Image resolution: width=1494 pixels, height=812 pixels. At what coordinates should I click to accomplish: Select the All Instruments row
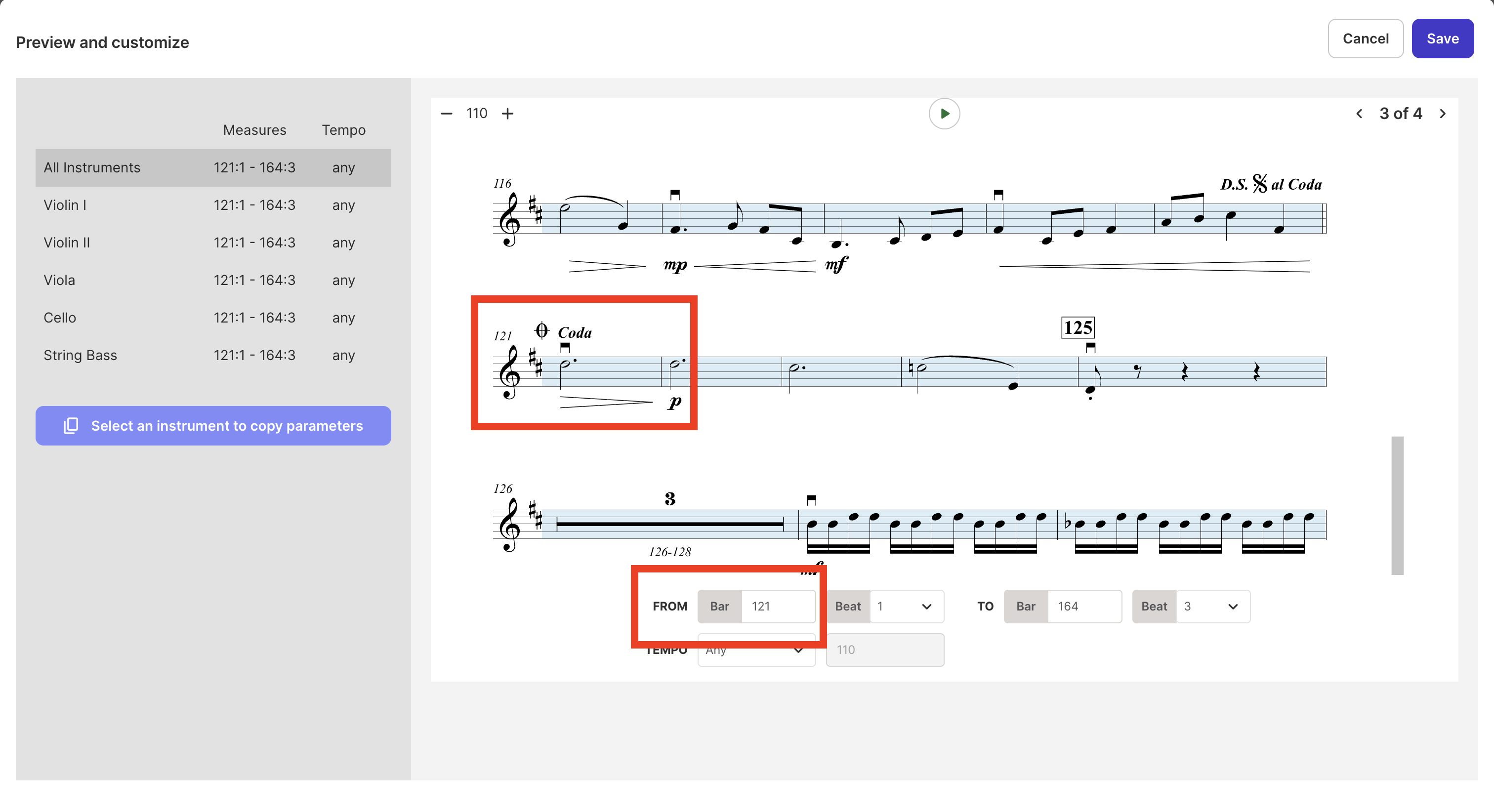(213, 167)
